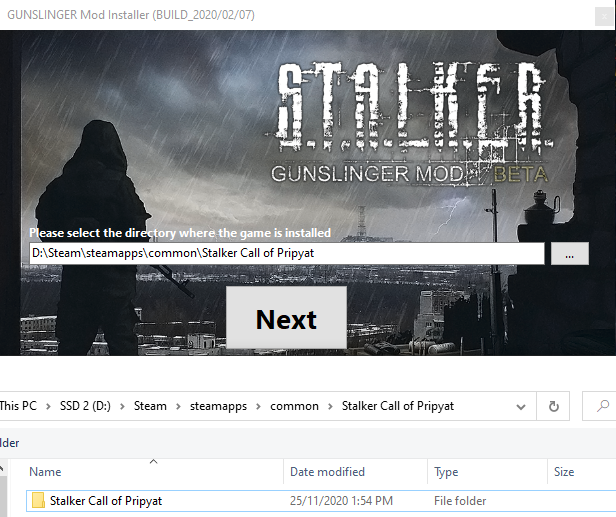Click navigation pane scroll up arrow
This screenshot has height=517, width=616.
[x=2, y=468]
